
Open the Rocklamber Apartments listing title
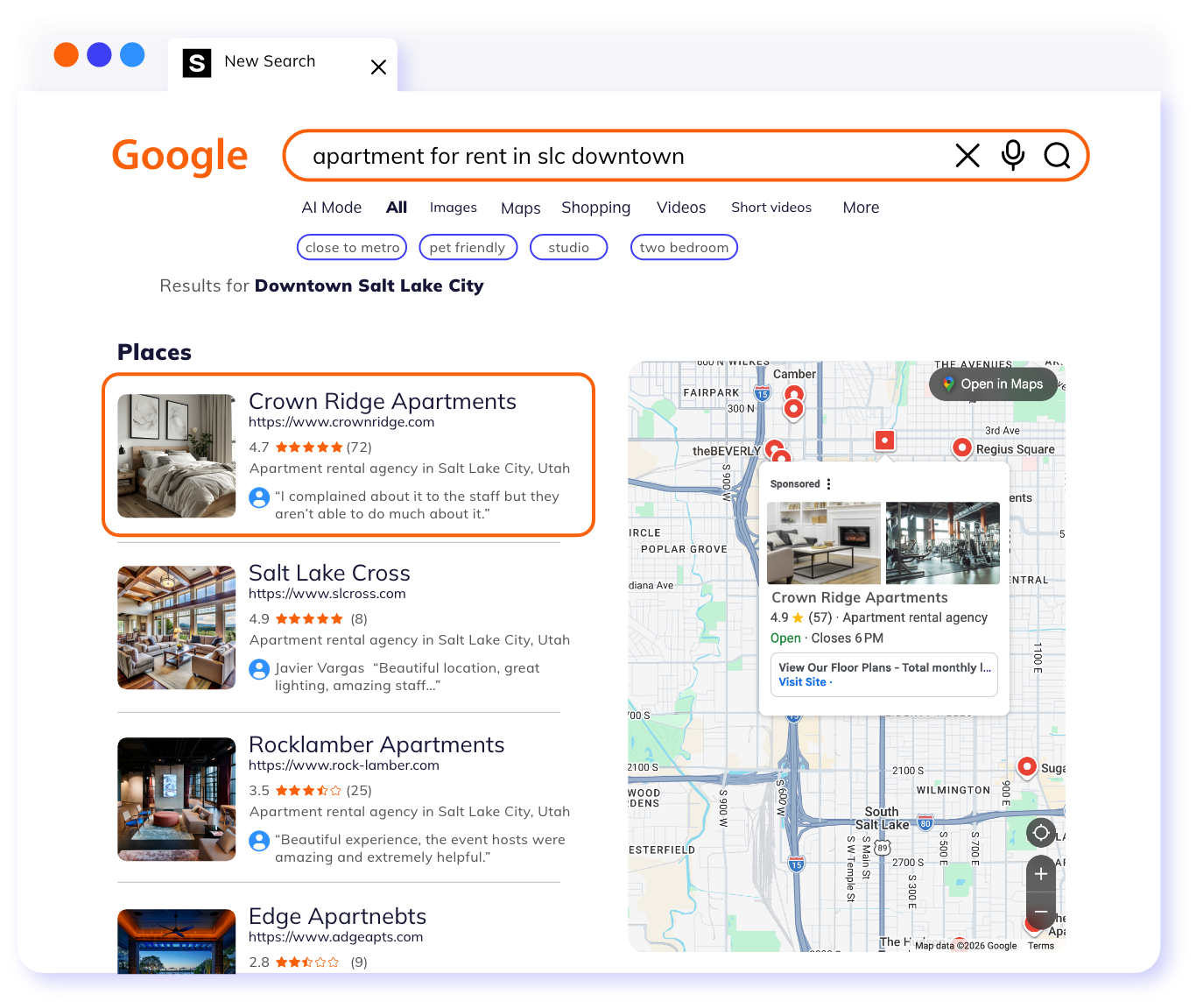[x=376, y=744]
